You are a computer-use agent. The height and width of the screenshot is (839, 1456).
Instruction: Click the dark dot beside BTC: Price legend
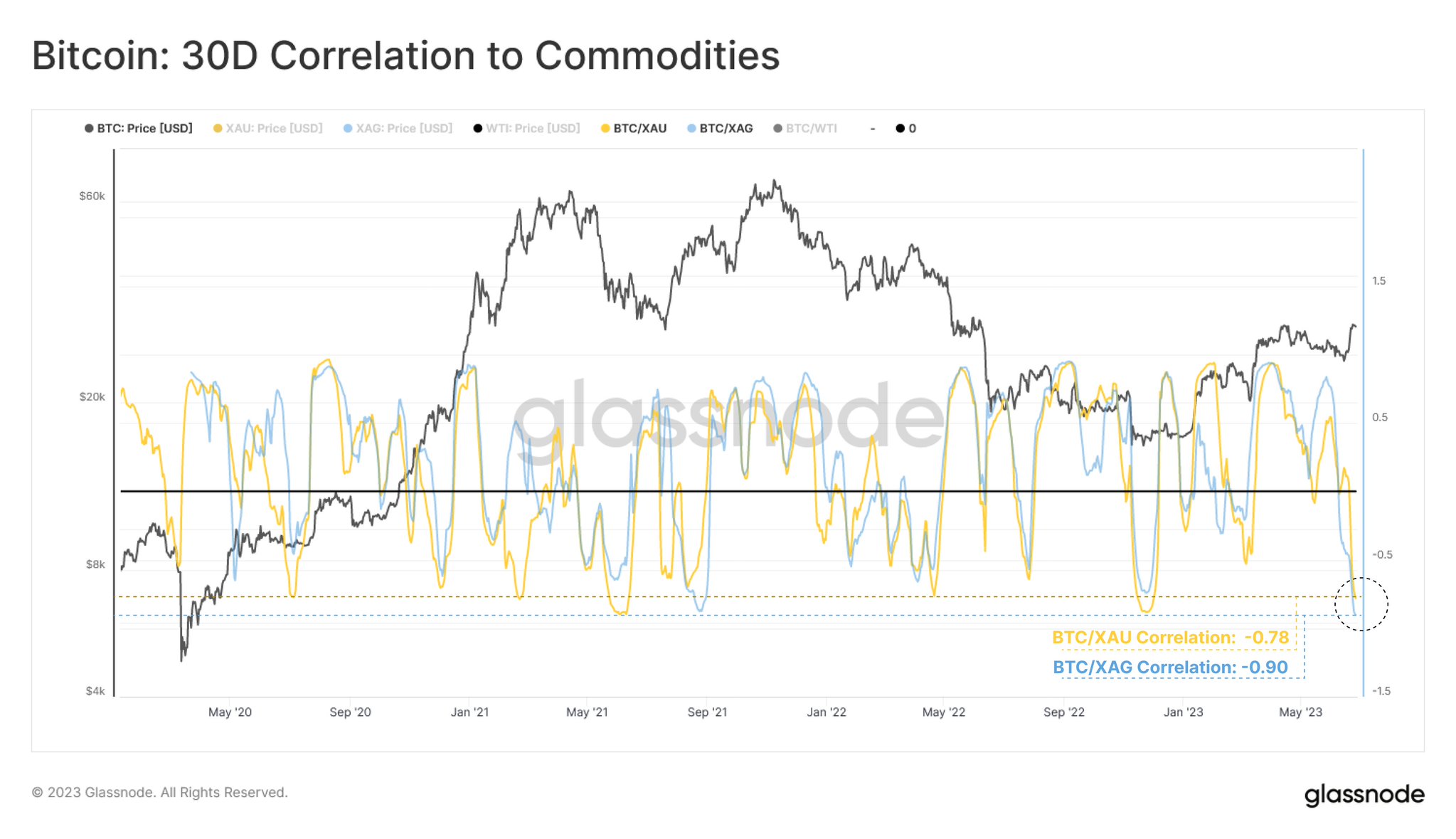[89, 129]
